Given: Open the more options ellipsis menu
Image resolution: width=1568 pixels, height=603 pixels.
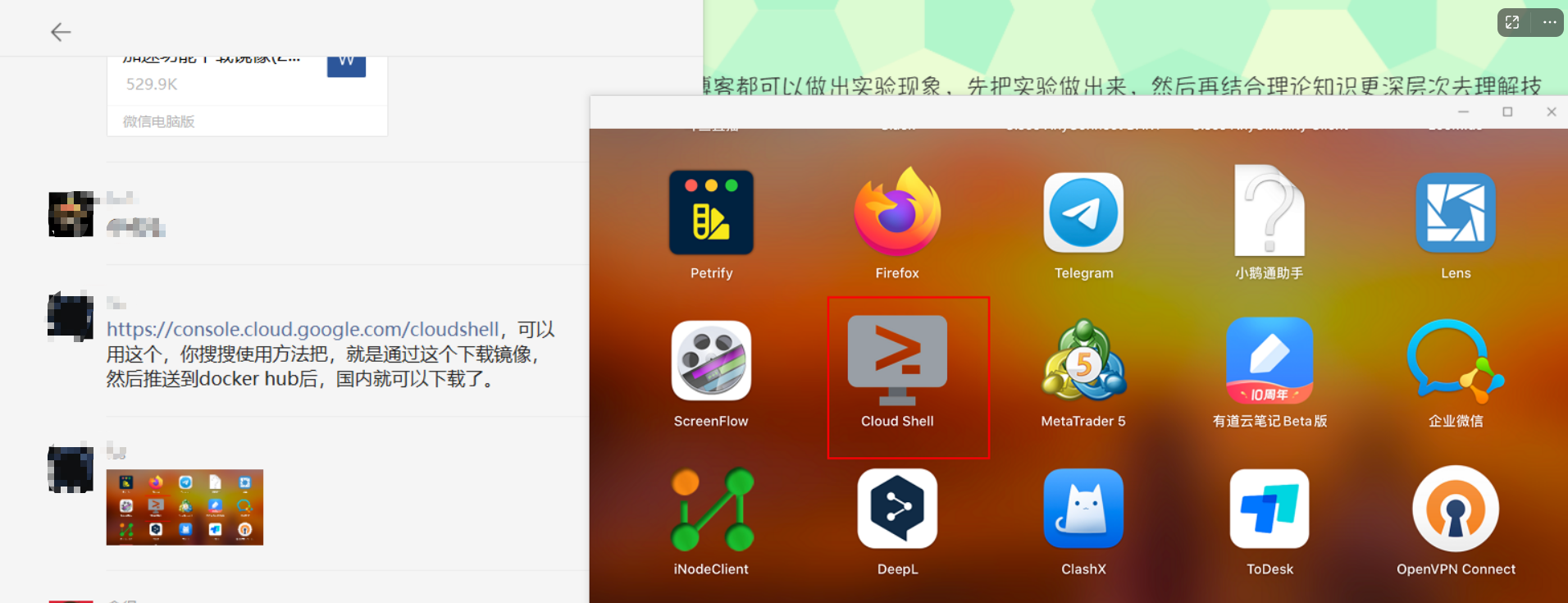Looking at the screenshot, I should click(x=1549, y=23).
